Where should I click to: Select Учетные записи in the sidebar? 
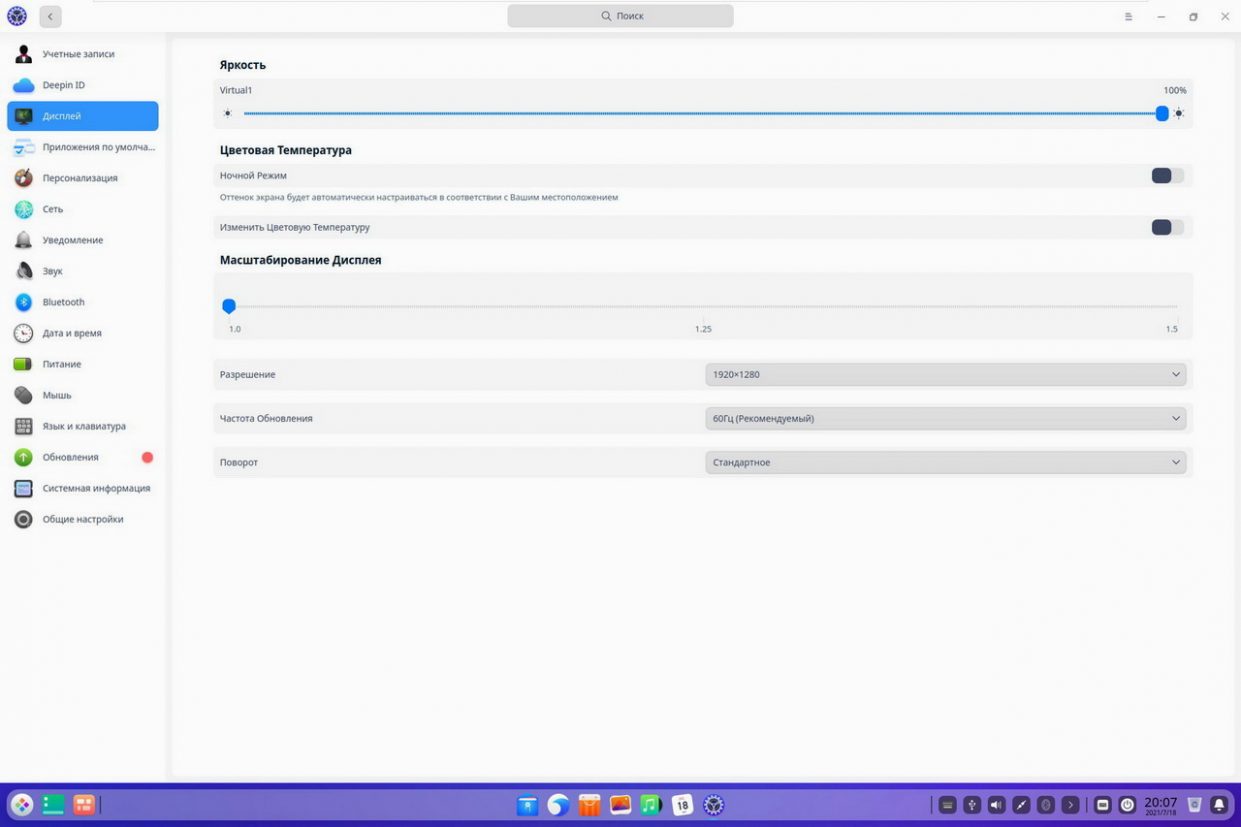[78, 54]
